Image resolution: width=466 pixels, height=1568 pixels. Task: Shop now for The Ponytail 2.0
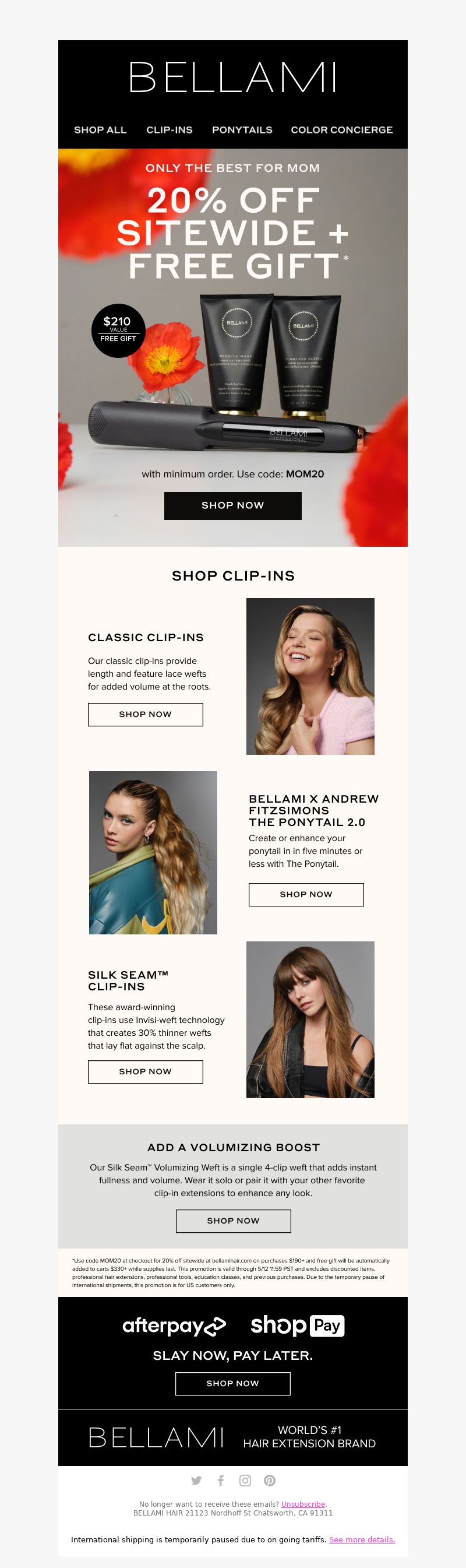[306, 894]
